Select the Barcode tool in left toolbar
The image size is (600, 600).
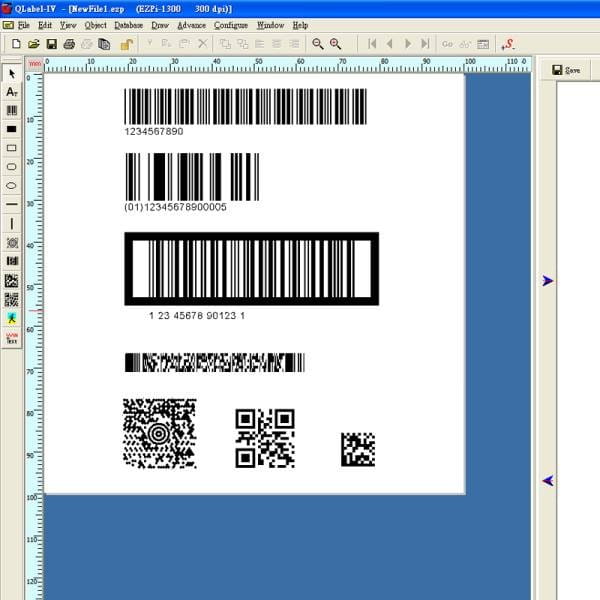click(x=12, y=110)
